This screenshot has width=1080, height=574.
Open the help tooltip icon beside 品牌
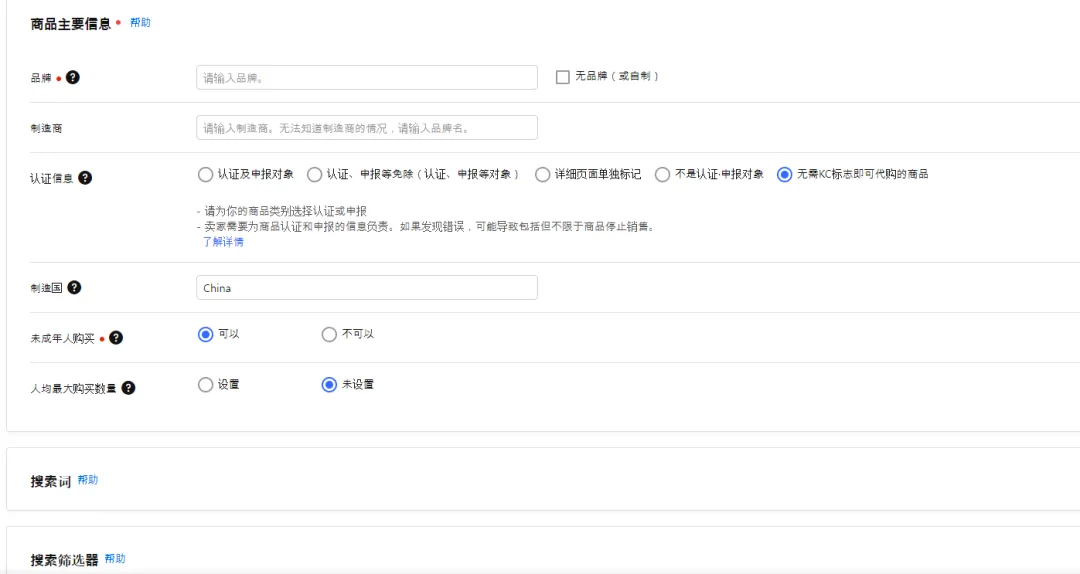[72, 77]
